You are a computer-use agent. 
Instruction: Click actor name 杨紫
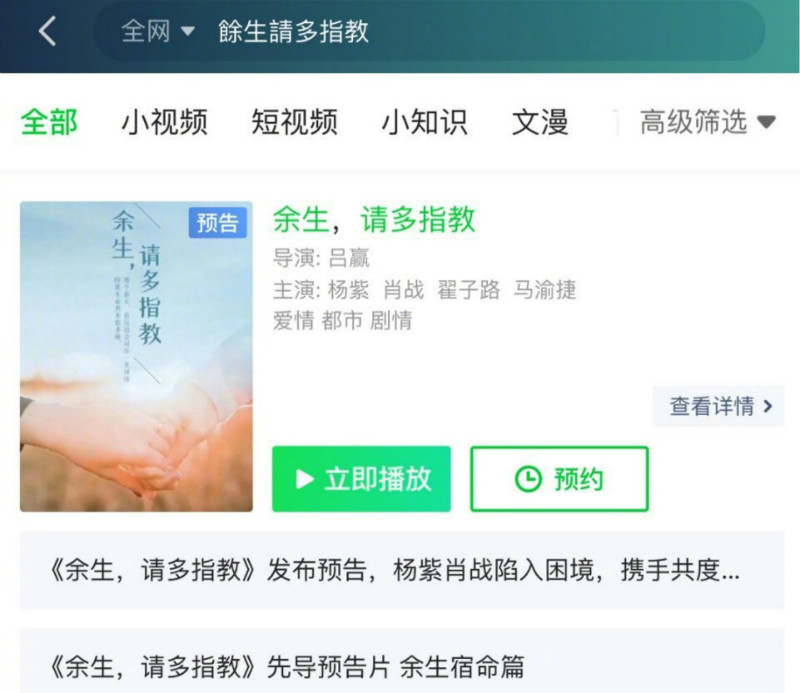click(x=348, y=290)
